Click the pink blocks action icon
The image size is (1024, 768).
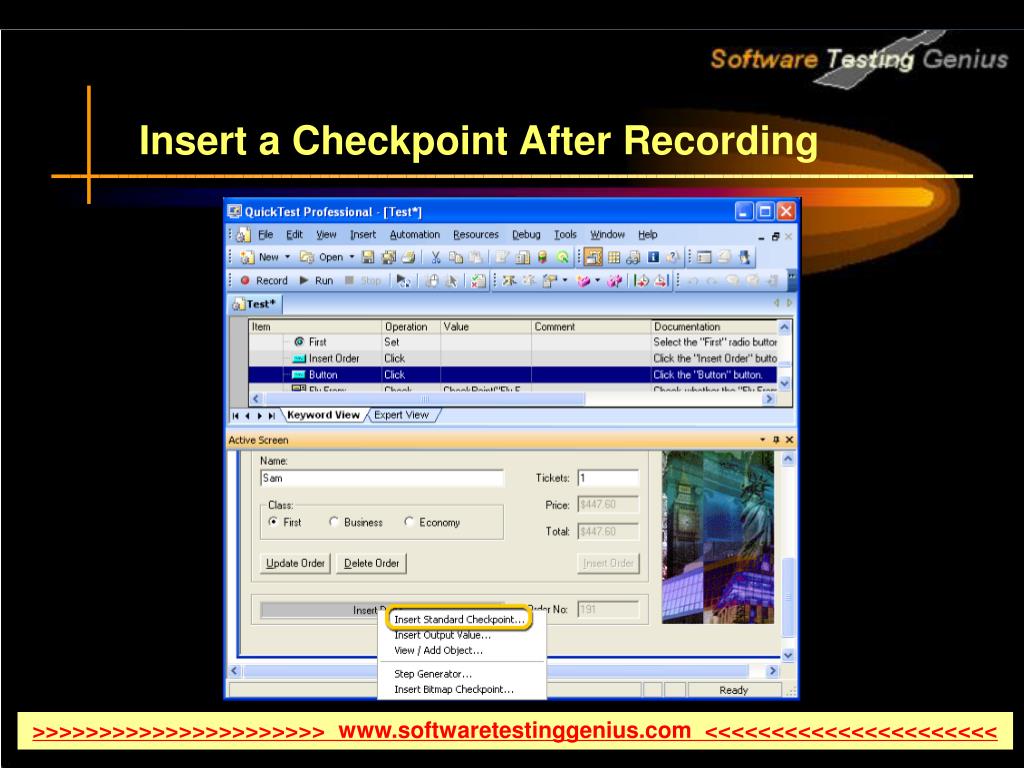click(583, 281)
